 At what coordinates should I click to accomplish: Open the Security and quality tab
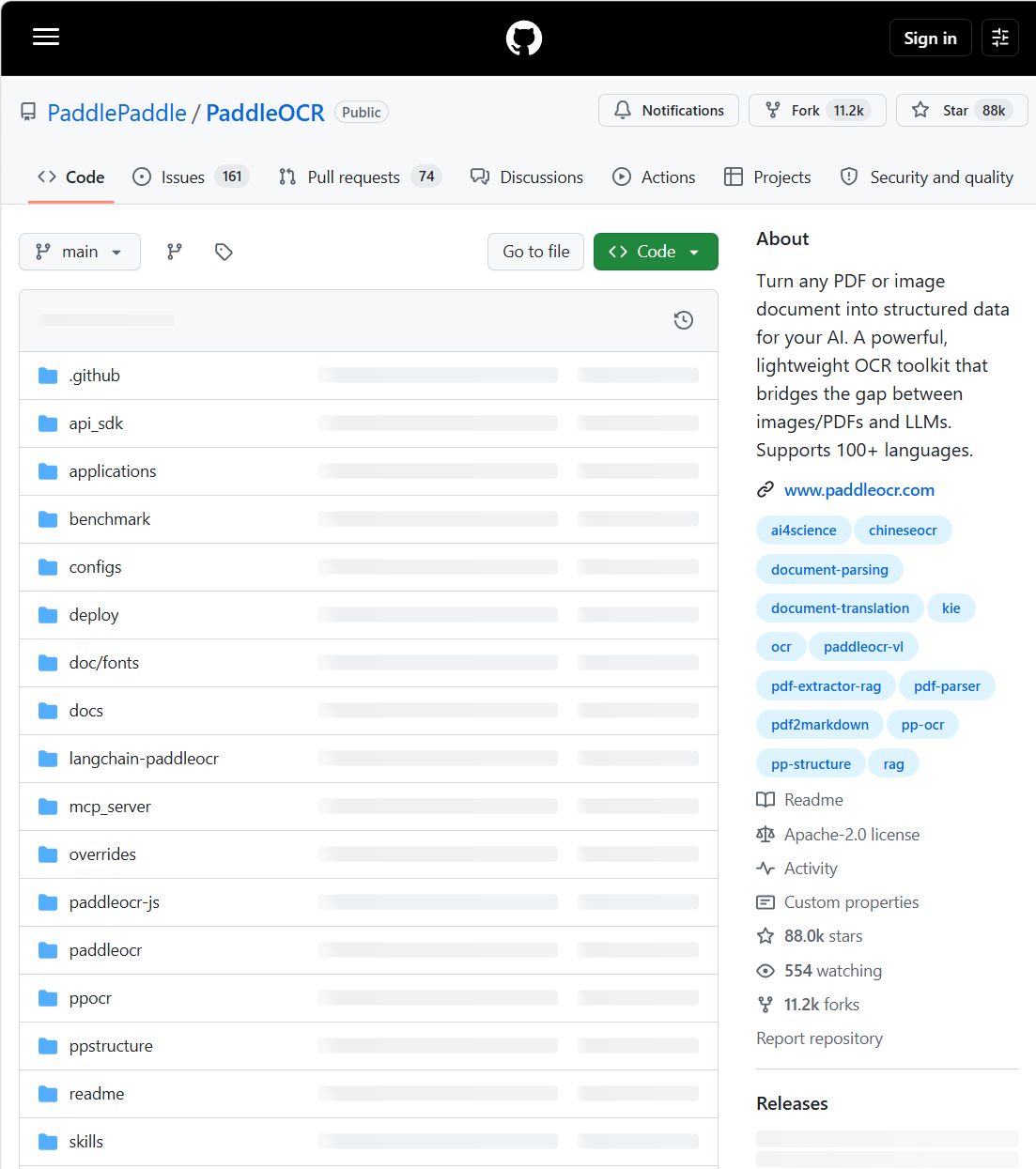pos(927,177)
